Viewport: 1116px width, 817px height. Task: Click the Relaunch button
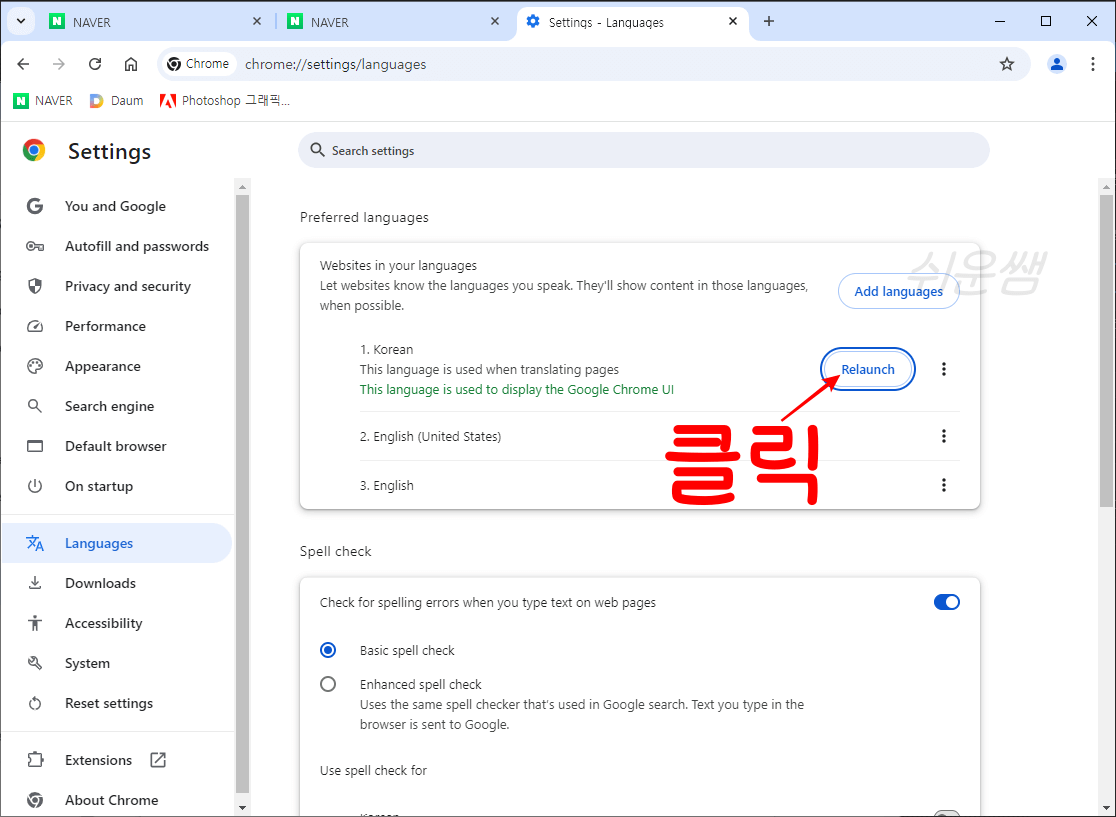point(867,368)
